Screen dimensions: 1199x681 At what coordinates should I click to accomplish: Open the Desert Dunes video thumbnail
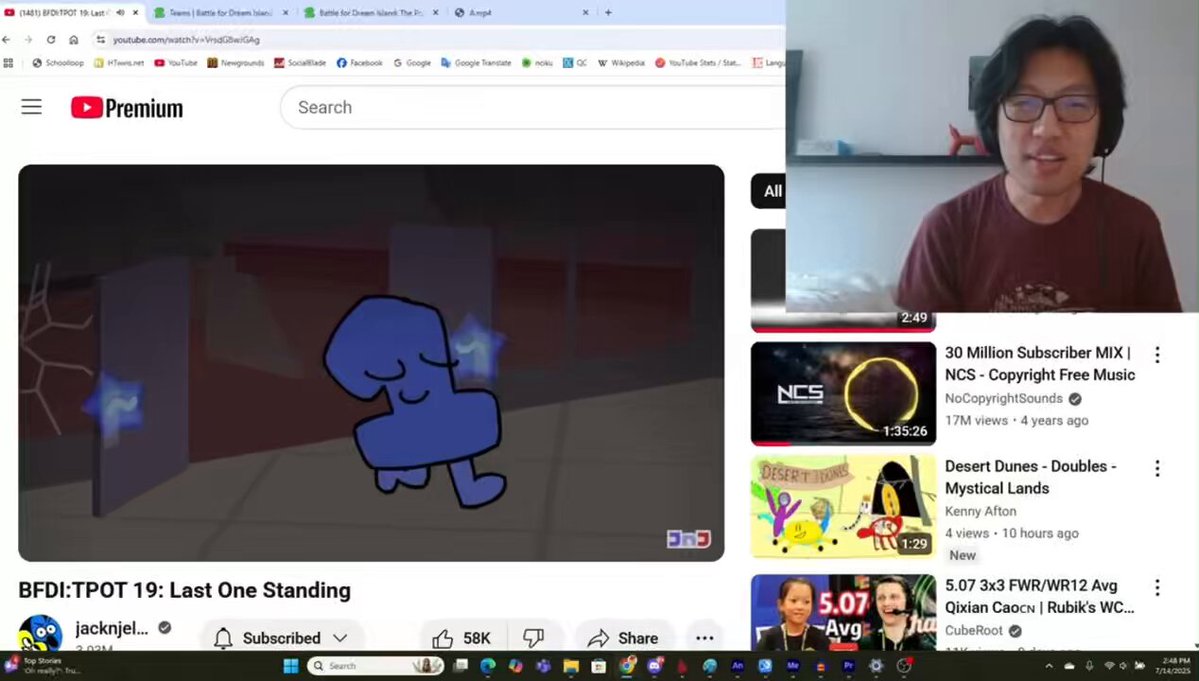pyautogui.click(x=843, y=507)
